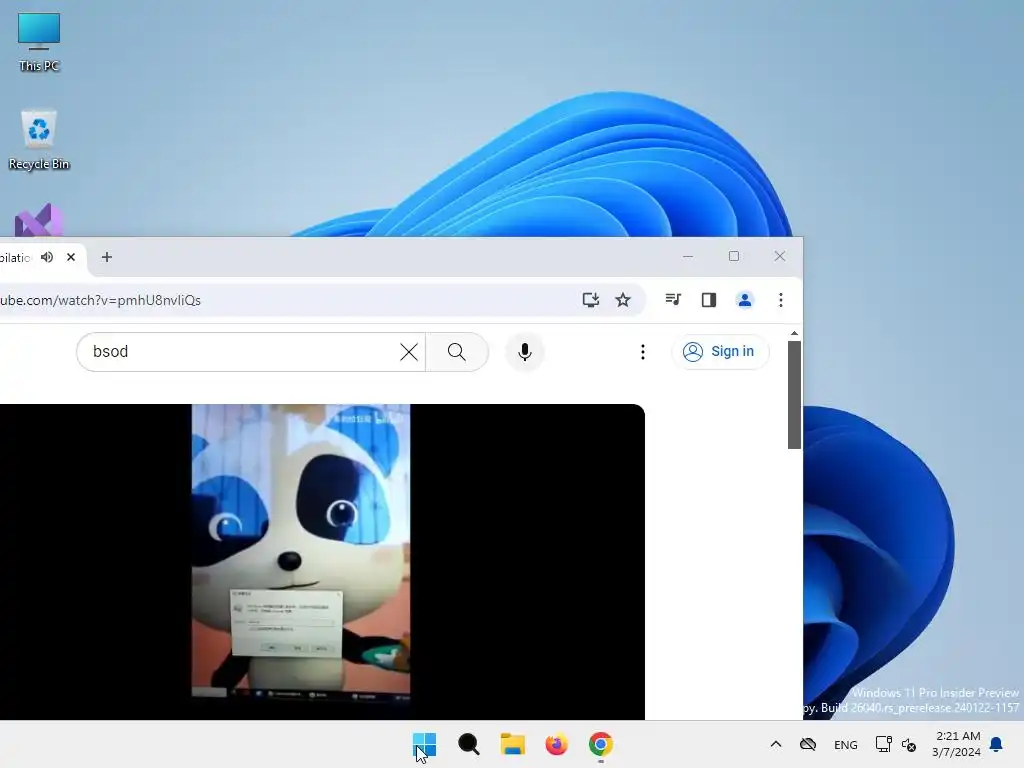This screenshot has width=1024, height=768.
Task: Open the Recycle Bin on desktop
Action: 39,140
